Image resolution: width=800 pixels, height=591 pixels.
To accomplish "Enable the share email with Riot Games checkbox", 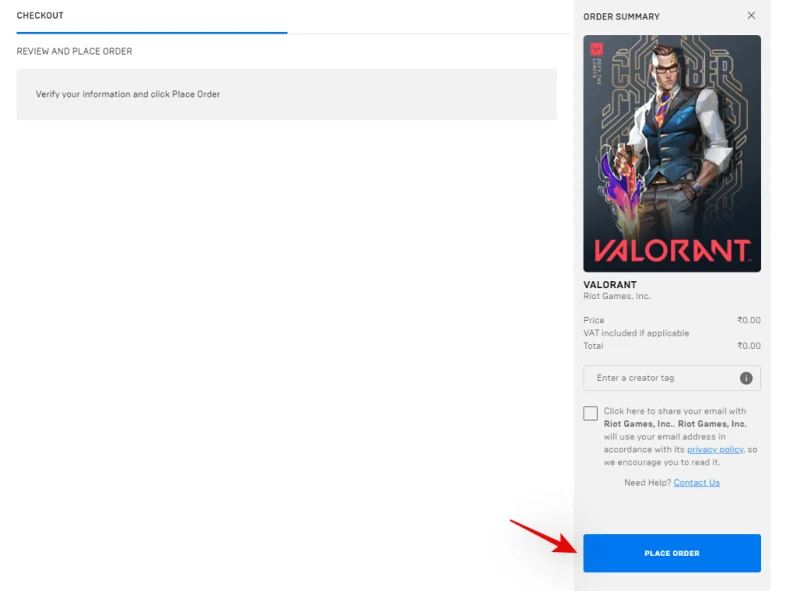I will [591, 411].
